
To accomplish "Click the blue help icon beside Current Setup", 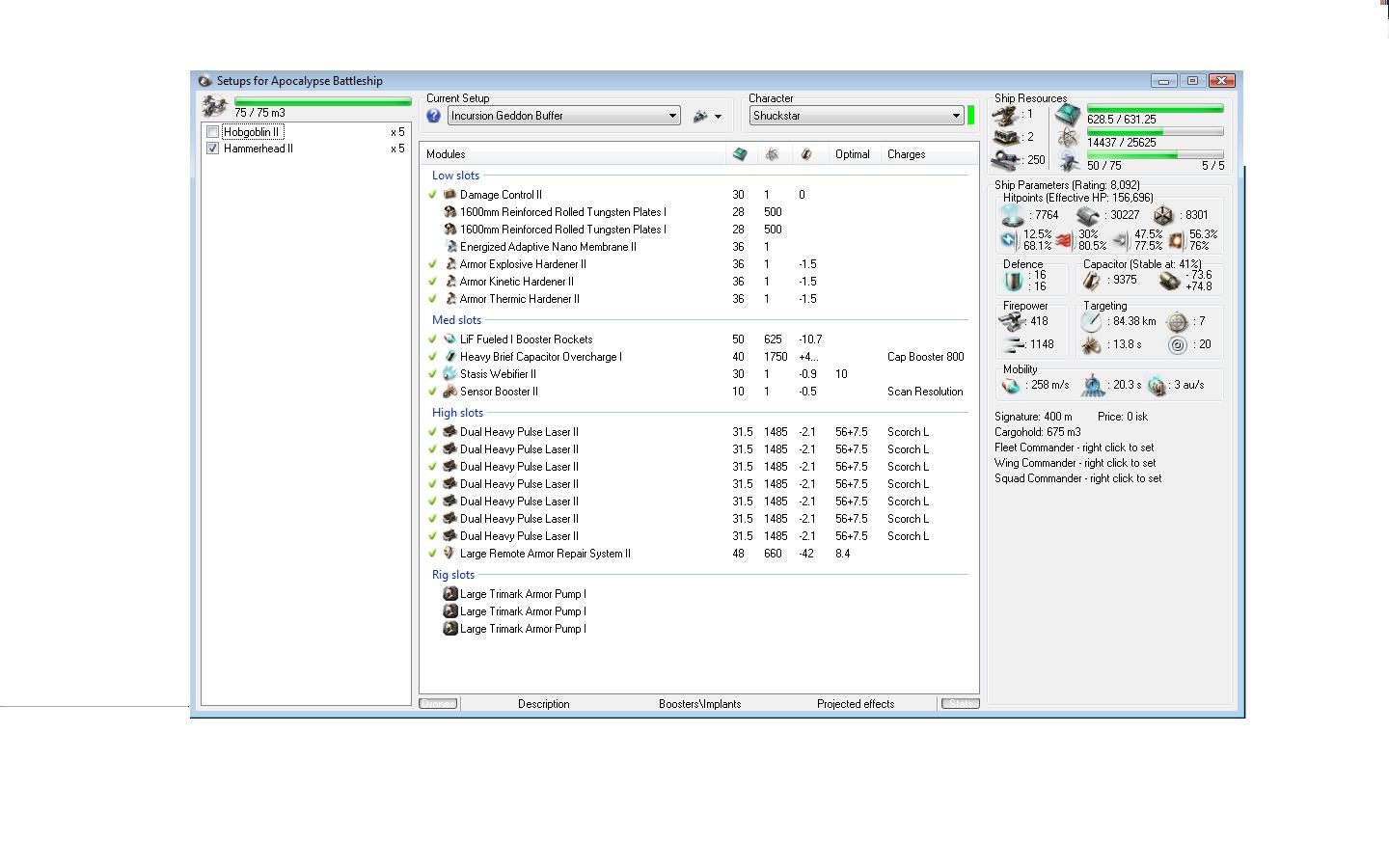I will click(x=433, y=116).
